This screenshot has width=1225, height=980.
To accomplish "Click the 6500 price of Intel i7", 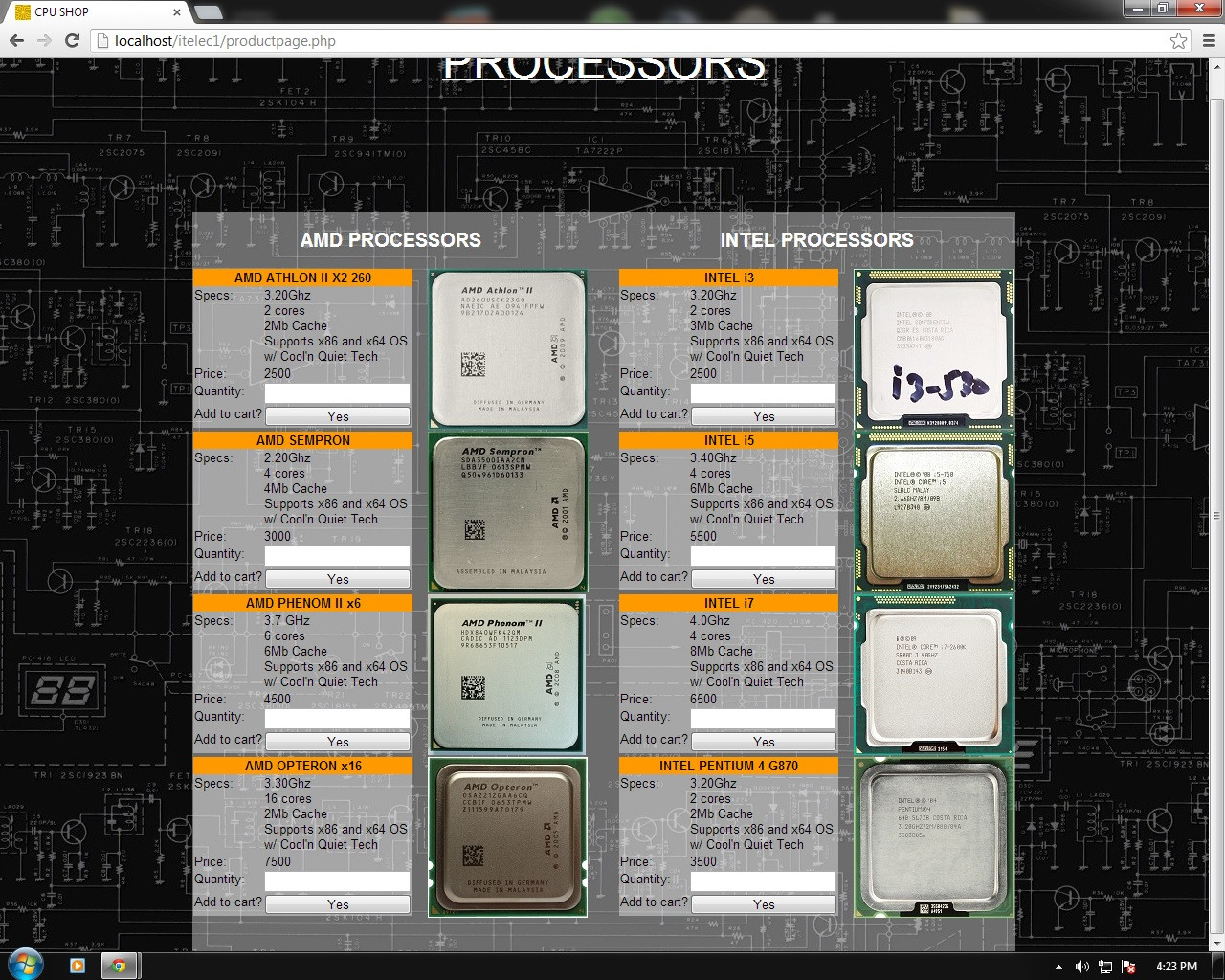I will tap(703, 699).
